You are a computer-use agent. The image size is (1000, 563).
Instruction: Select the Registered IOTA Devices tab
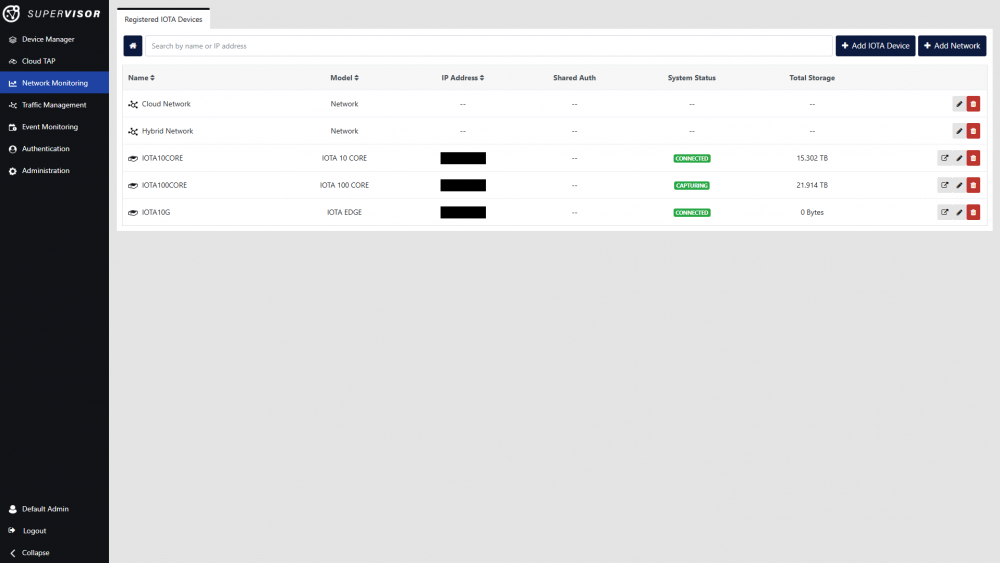(163, 19)
